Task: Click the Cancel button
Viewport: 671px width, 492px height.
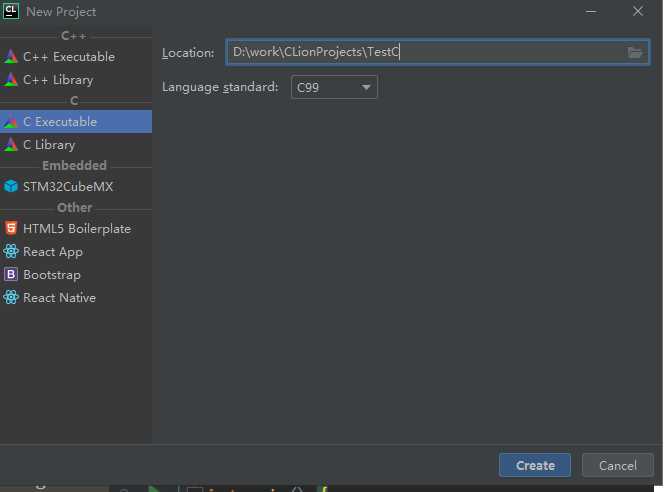Action: [x=618, y=465]
